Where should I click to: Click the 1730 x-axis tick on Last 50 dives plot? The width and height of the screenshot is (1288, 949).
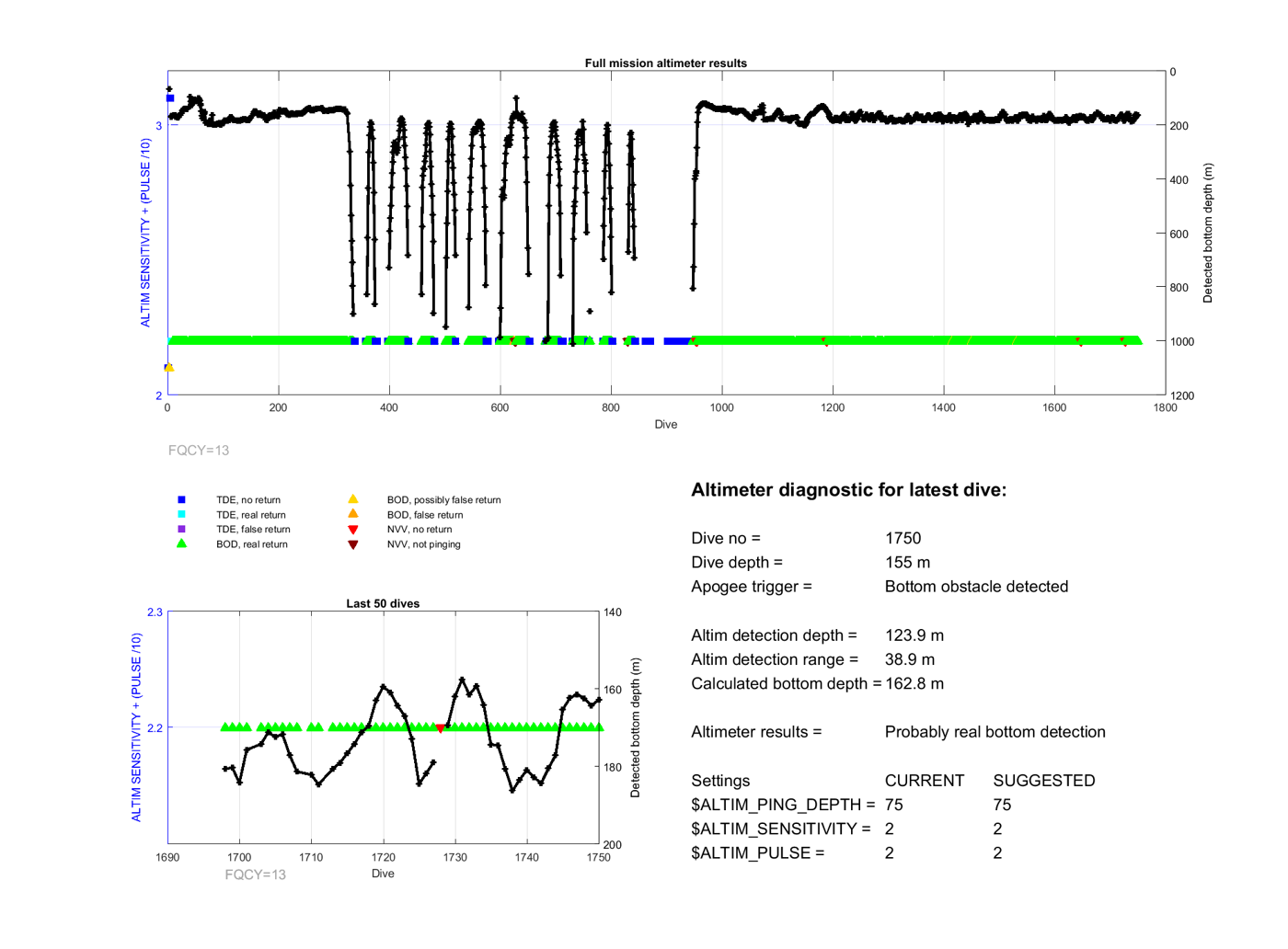click(x=454, y=857)
